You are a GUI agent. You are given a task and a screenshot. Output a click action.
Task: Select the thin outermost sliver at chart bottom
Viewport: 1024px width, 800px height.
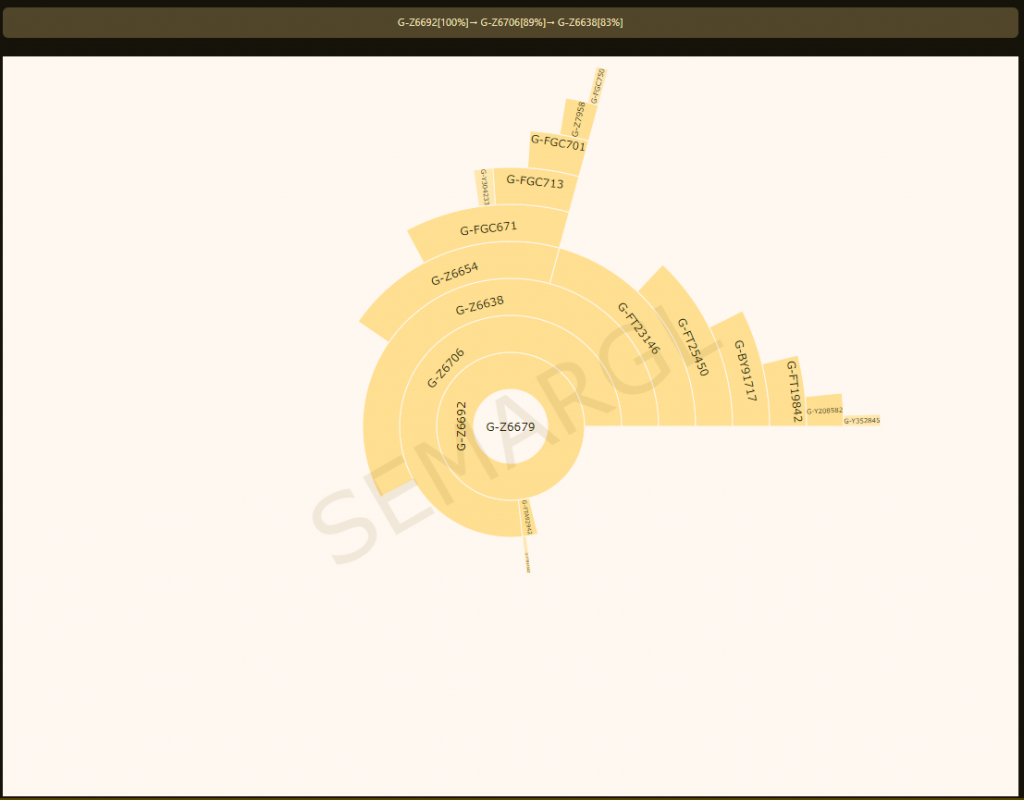click(528, 562)
